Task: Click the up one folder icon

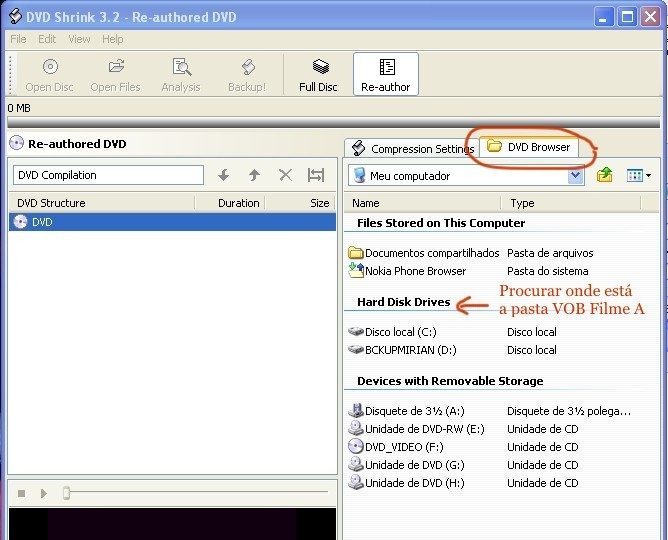Action: (x=605, y=175)
